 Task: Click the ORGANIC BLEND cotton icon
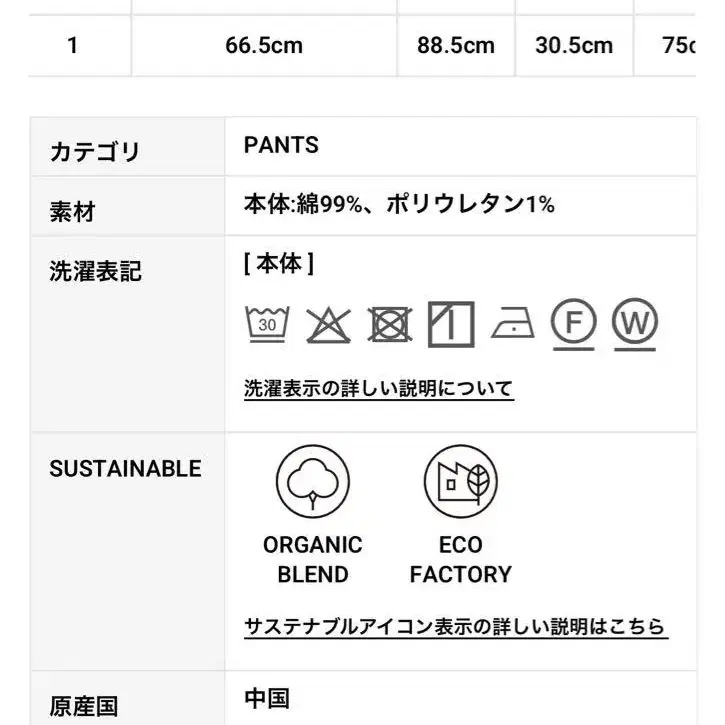coord(313,481)
